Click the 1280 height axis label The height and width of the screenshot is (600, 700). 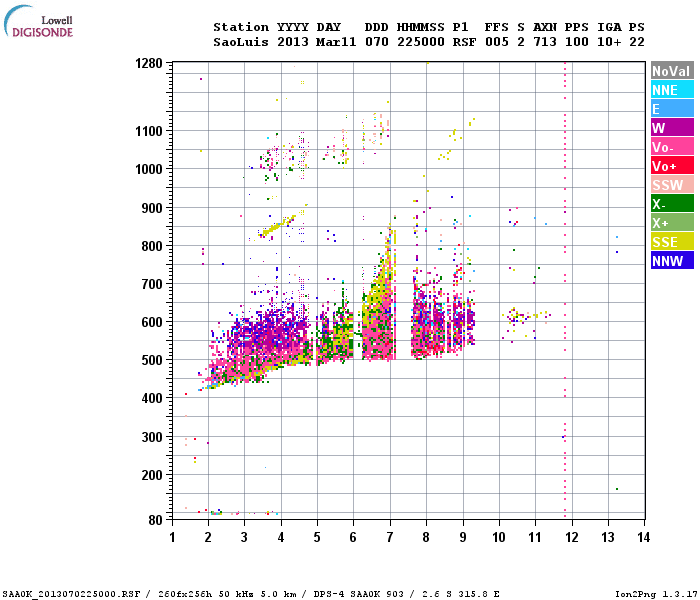click(149, 63)
